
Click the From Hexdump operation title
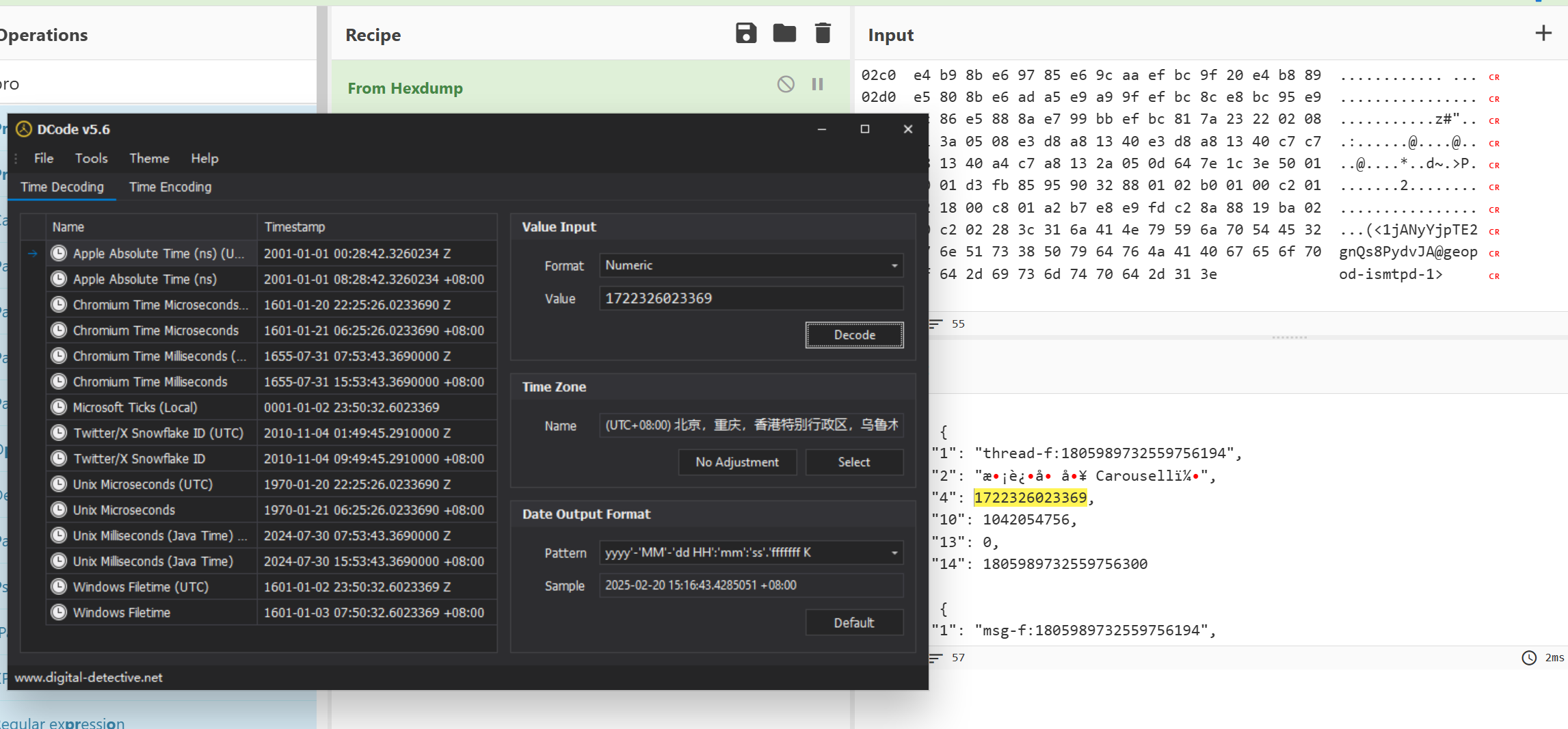tap(405, 88)
